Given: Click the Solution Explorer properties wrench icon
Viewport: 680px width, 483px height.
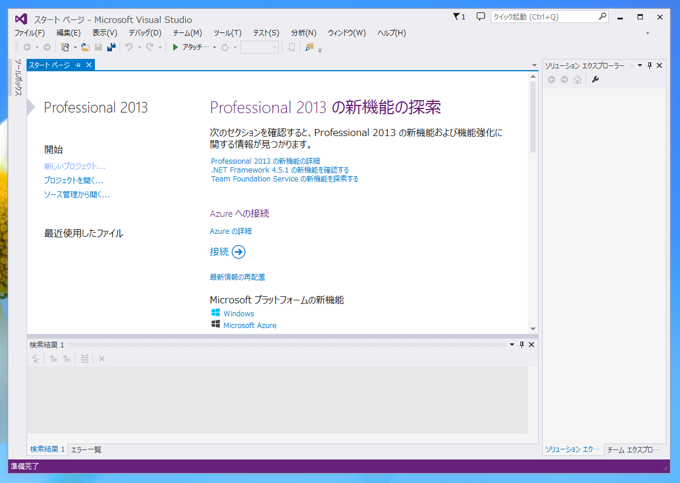Looking at the screenshot, I should (x=595, y=79).
